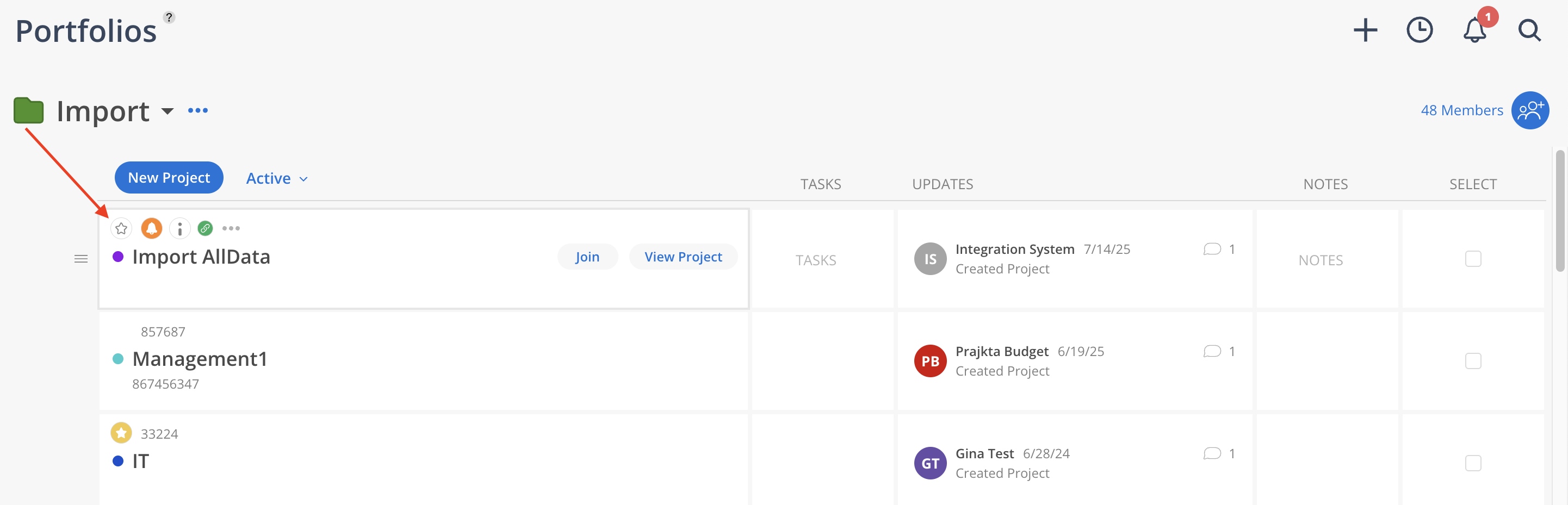Image resolution: width=1568 pixels, height=505 pixels.
Task: Click Integration System update author name
Action: click(1015, 250)
